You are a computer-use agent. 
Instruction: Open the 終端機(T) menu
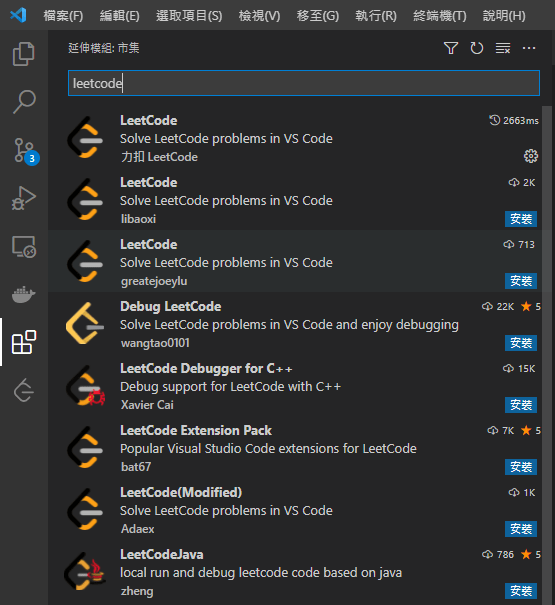coord(440,16)
